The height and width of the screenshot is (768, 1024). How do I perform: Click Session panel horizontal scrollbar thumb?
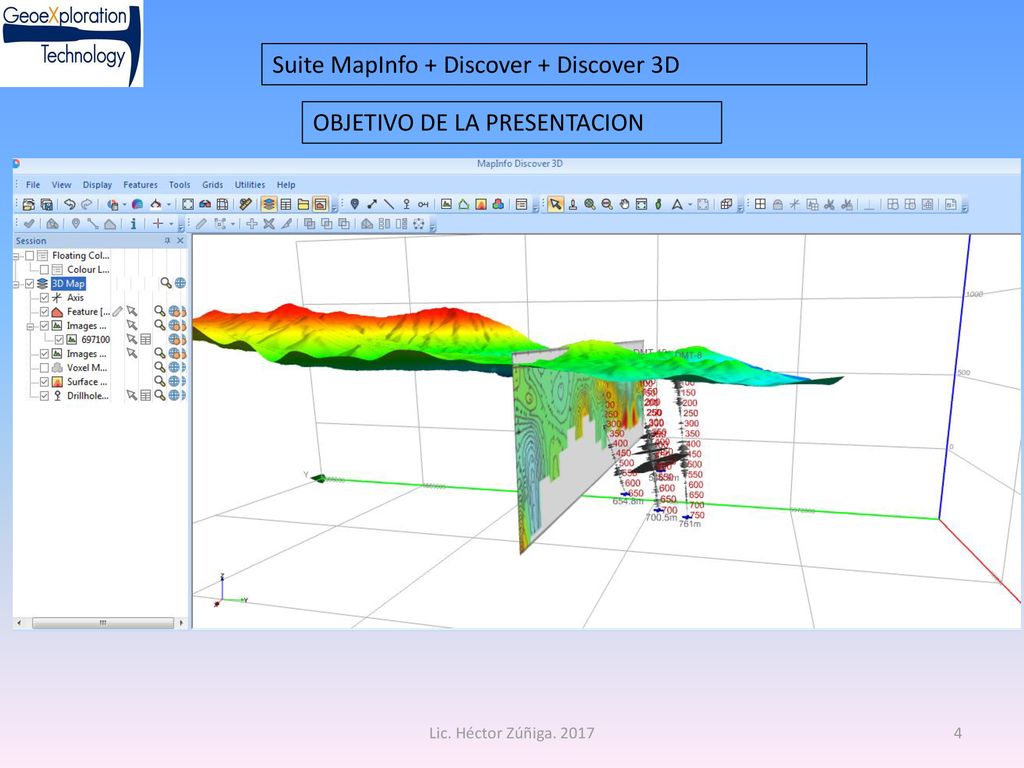pos(103,622)
